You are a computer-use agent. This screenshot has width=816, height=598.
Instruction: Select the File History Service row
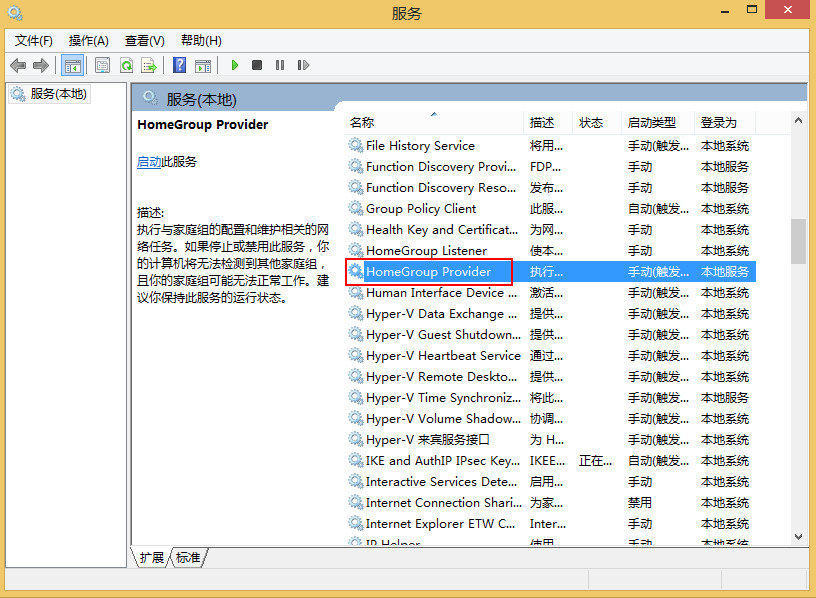[550, 145]
